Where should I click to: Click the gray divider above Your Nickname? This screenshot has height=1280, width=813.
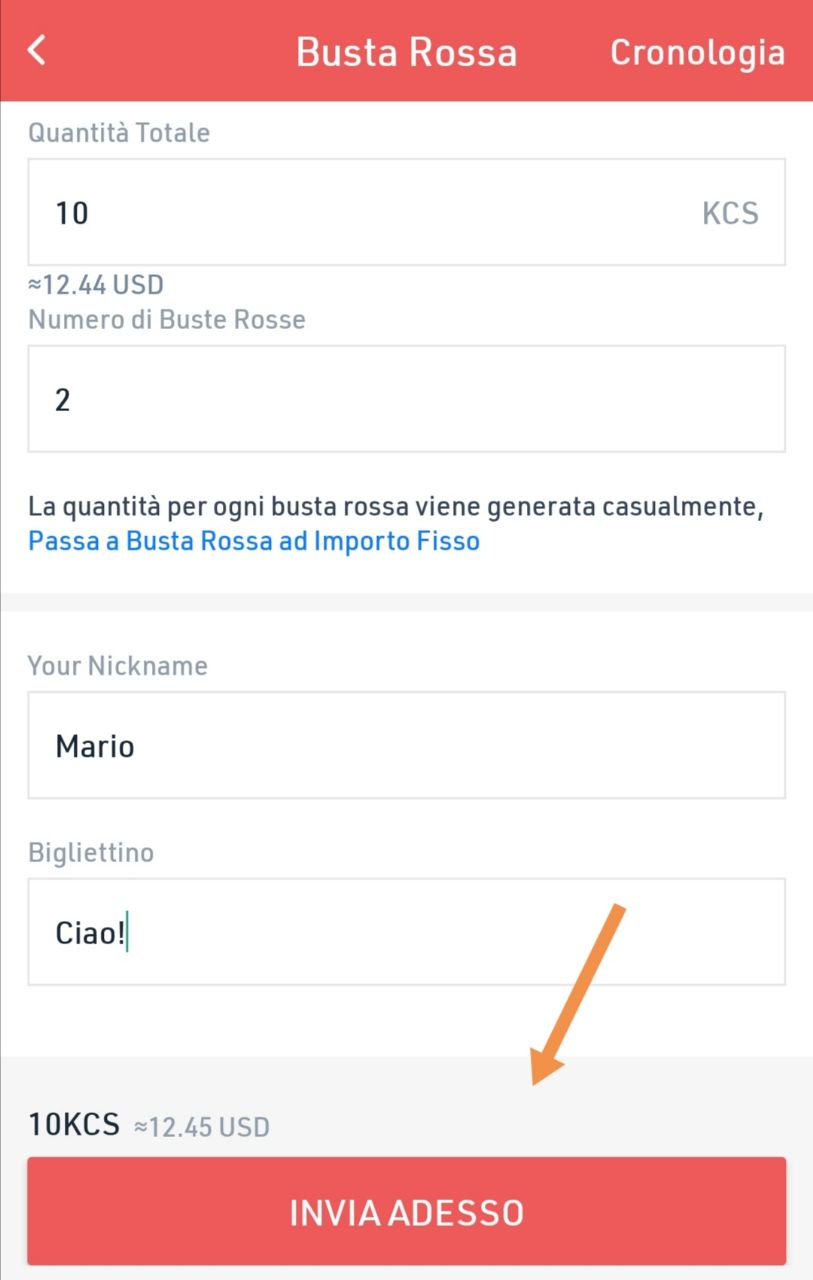406,602
